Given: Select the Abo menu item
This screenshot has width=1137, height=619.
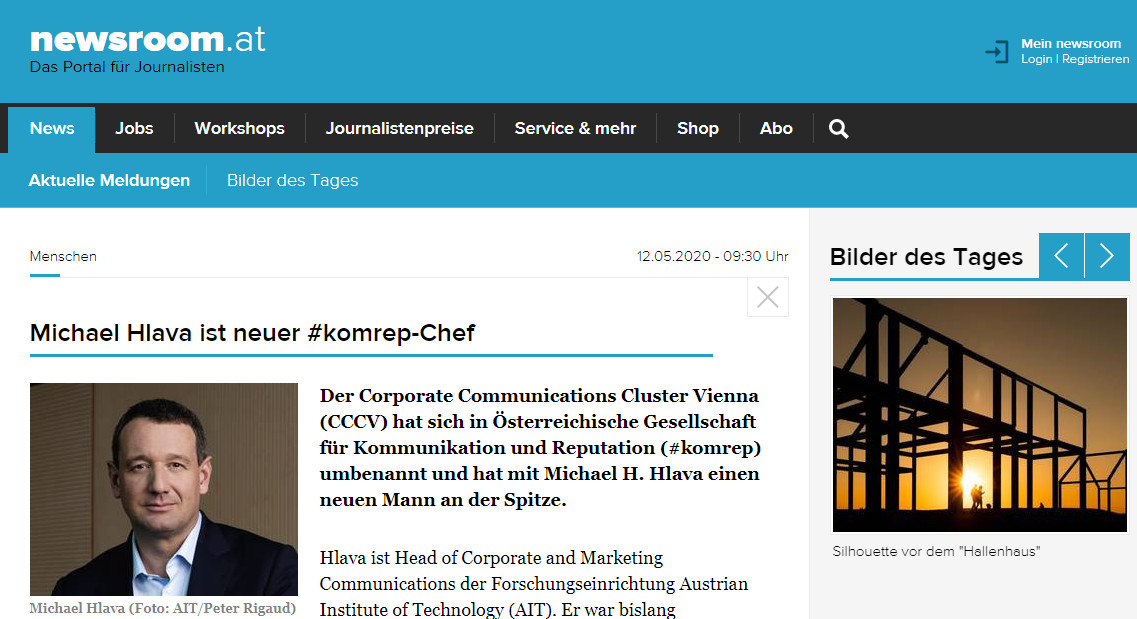Looking at the screenshot, I should (776, 128).
